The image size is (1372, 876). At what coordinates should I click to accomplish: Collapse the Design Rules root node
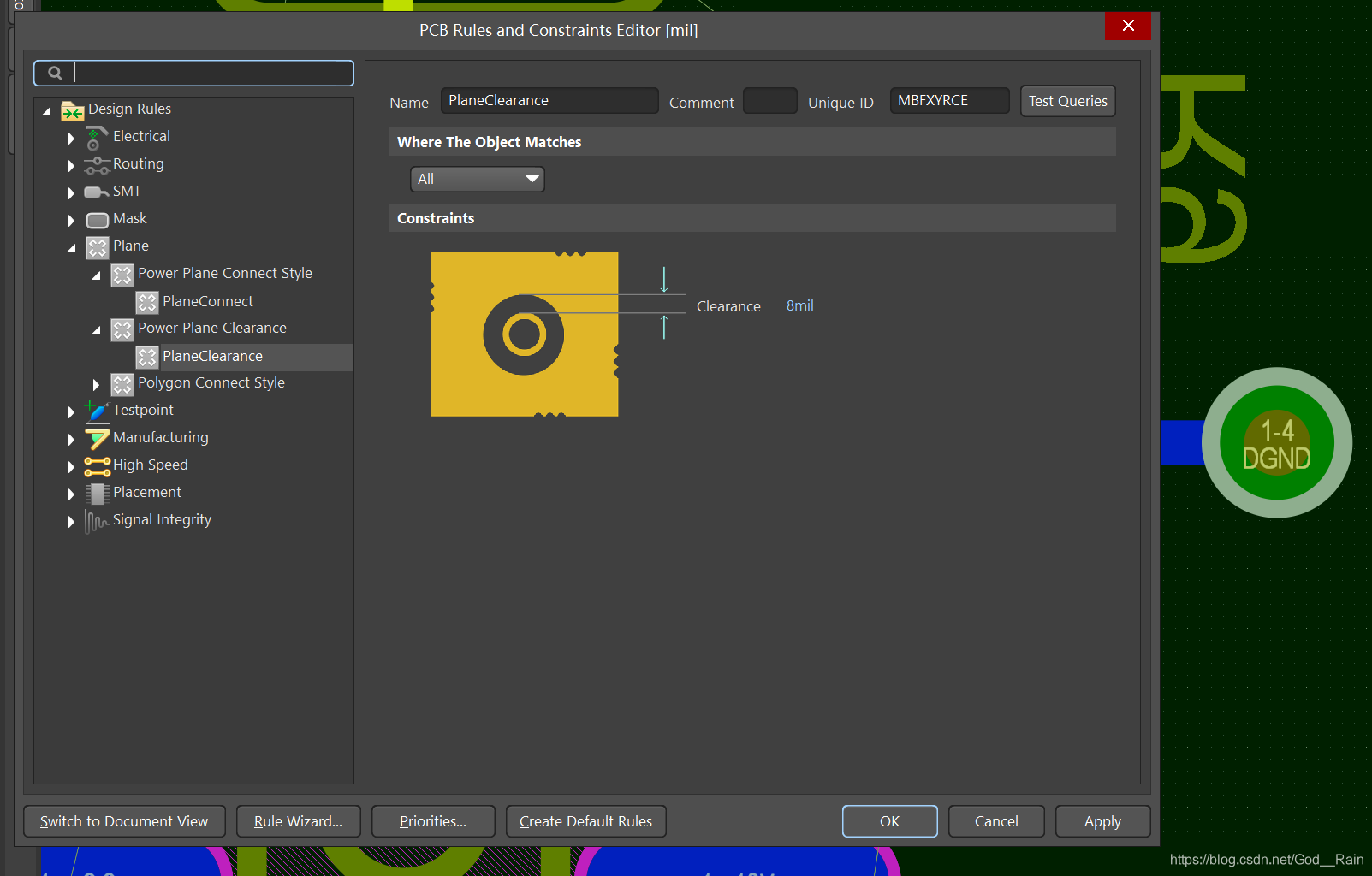coord(47,111)
